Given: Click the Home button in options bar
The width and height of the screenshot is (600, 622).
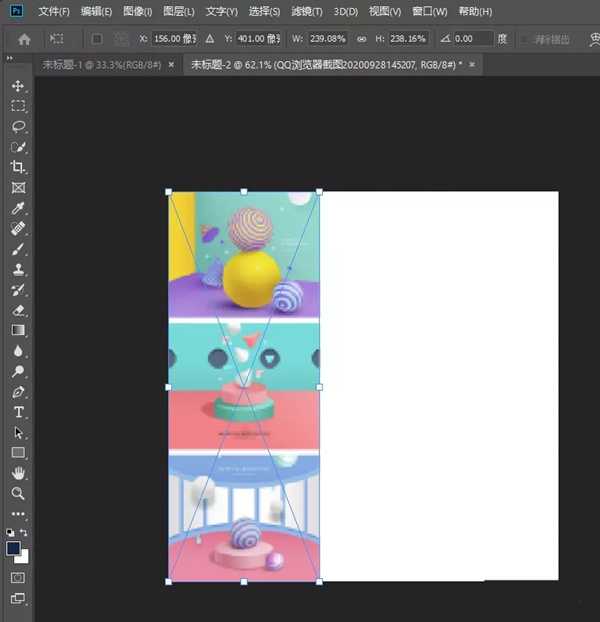Looking at the screenshot, I should [x=24, y=39].
